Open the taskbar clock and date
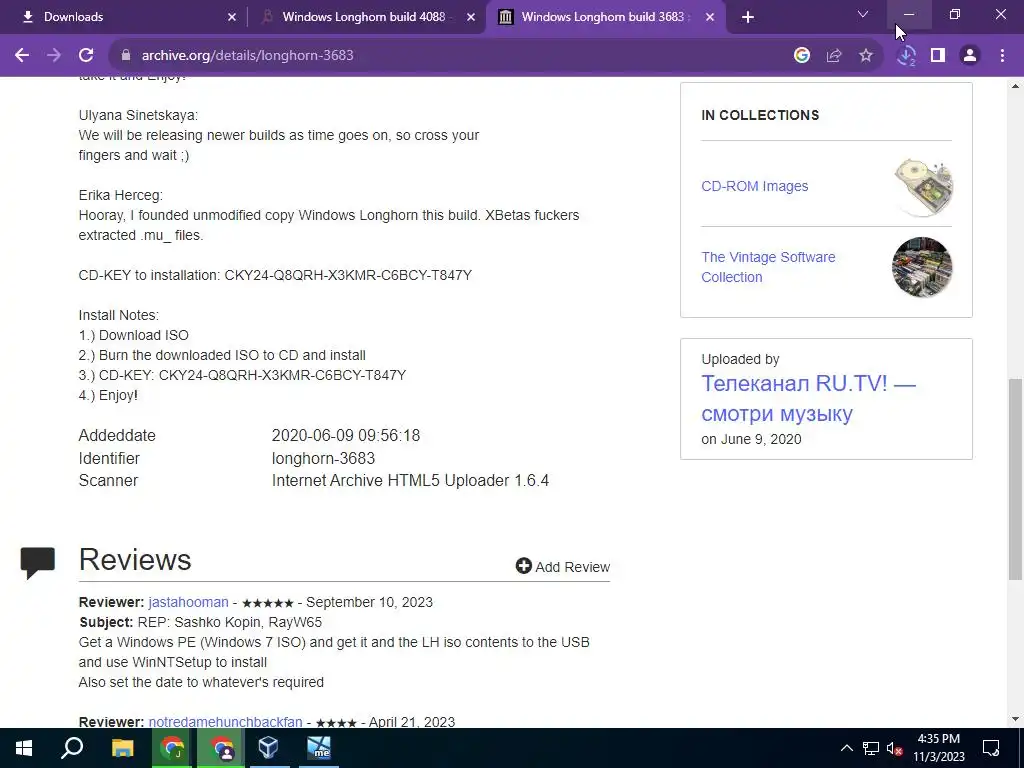 [x=938, y=748]
